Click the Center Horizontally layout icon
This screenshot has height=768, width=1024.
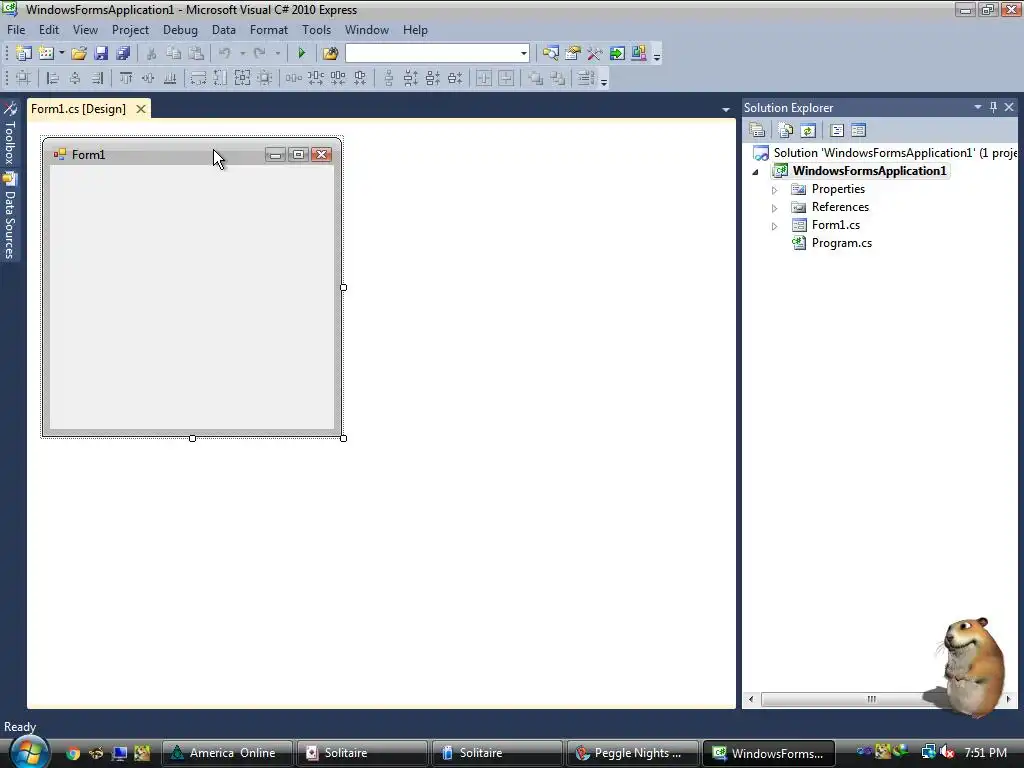(484, 78)
